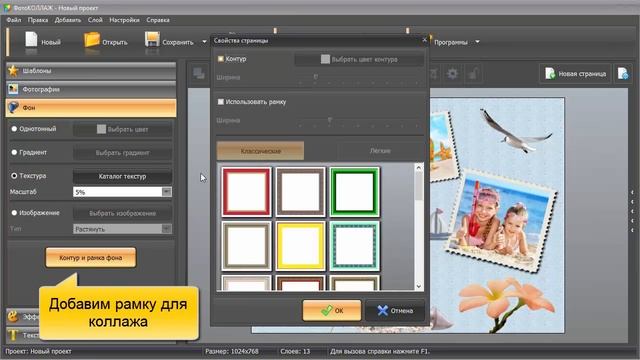Viewport: 640px width, 360px height.
Task: Select the red frame thumbnail
Action: (x=246, y=192)
